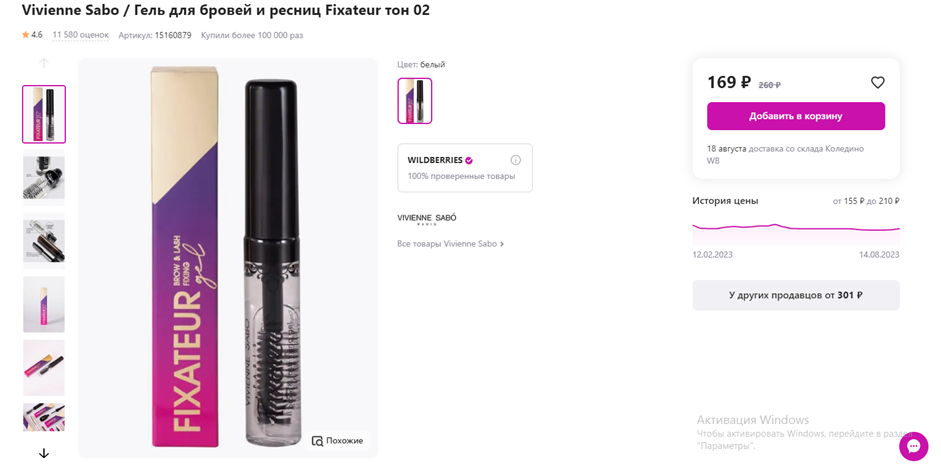Click the Wildberries info icon
Screen dimensions: 941x472
[516, 160]
